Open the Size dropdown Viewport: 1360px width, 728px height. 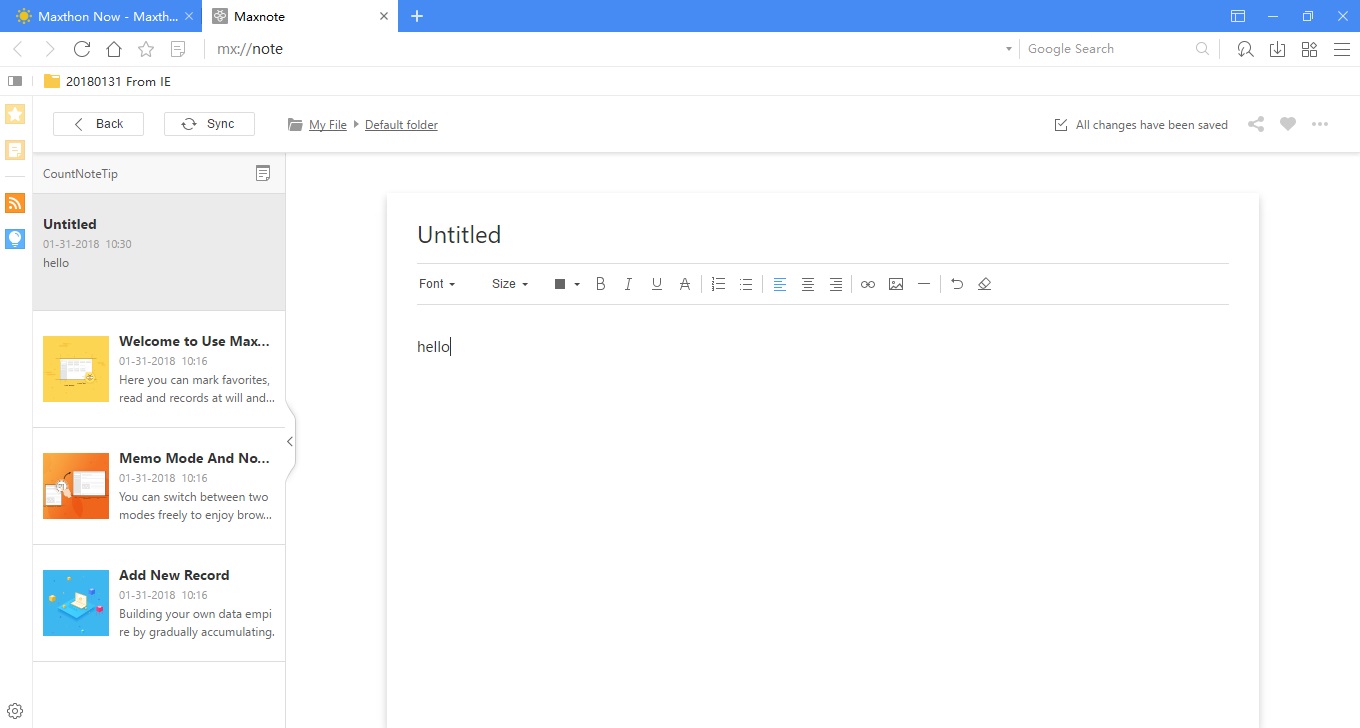pyautogui.click(x=509, y=284)
